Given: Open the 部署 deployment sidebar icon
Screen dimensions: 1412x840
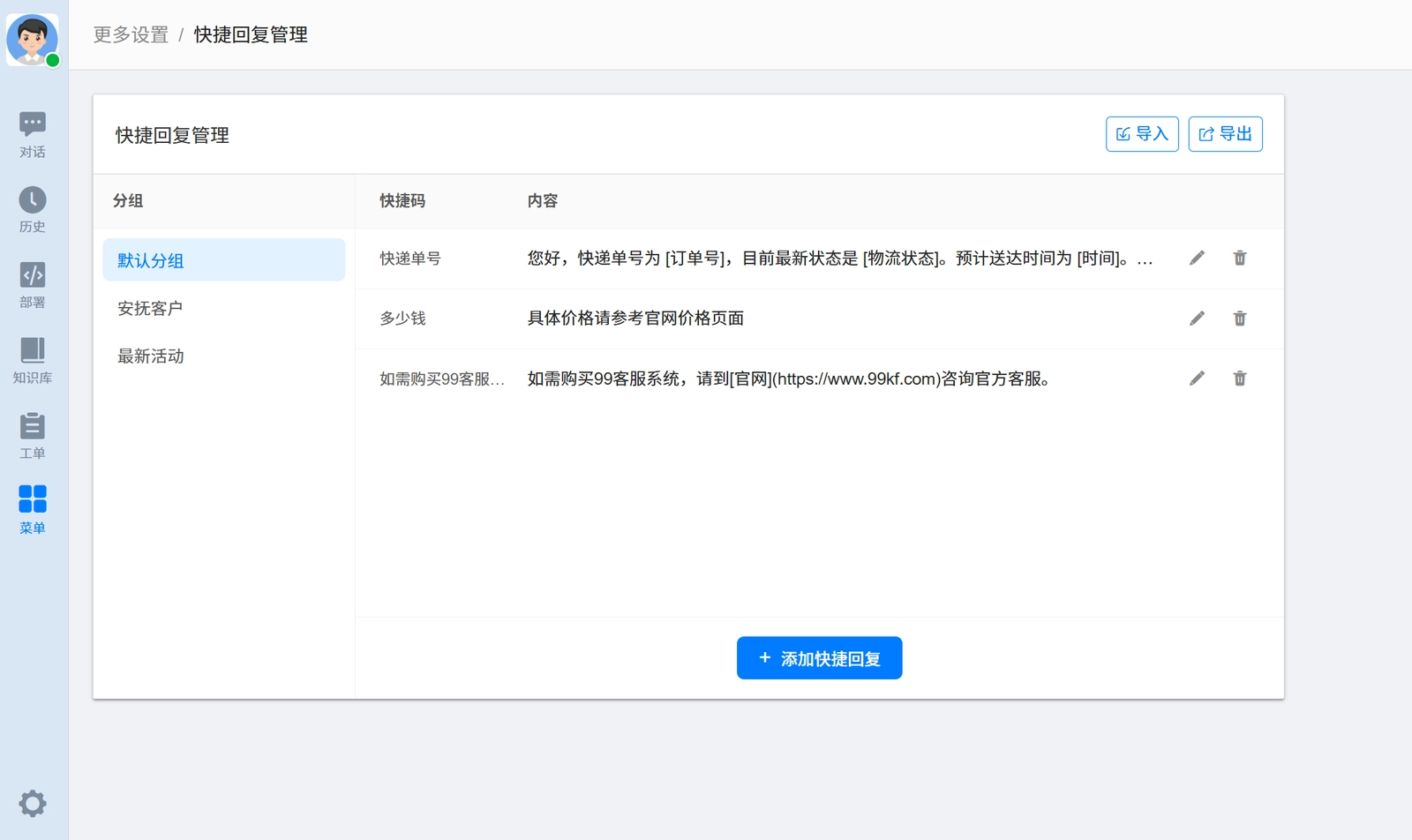Looking at the screenshot, I should (x=33, y=285).
